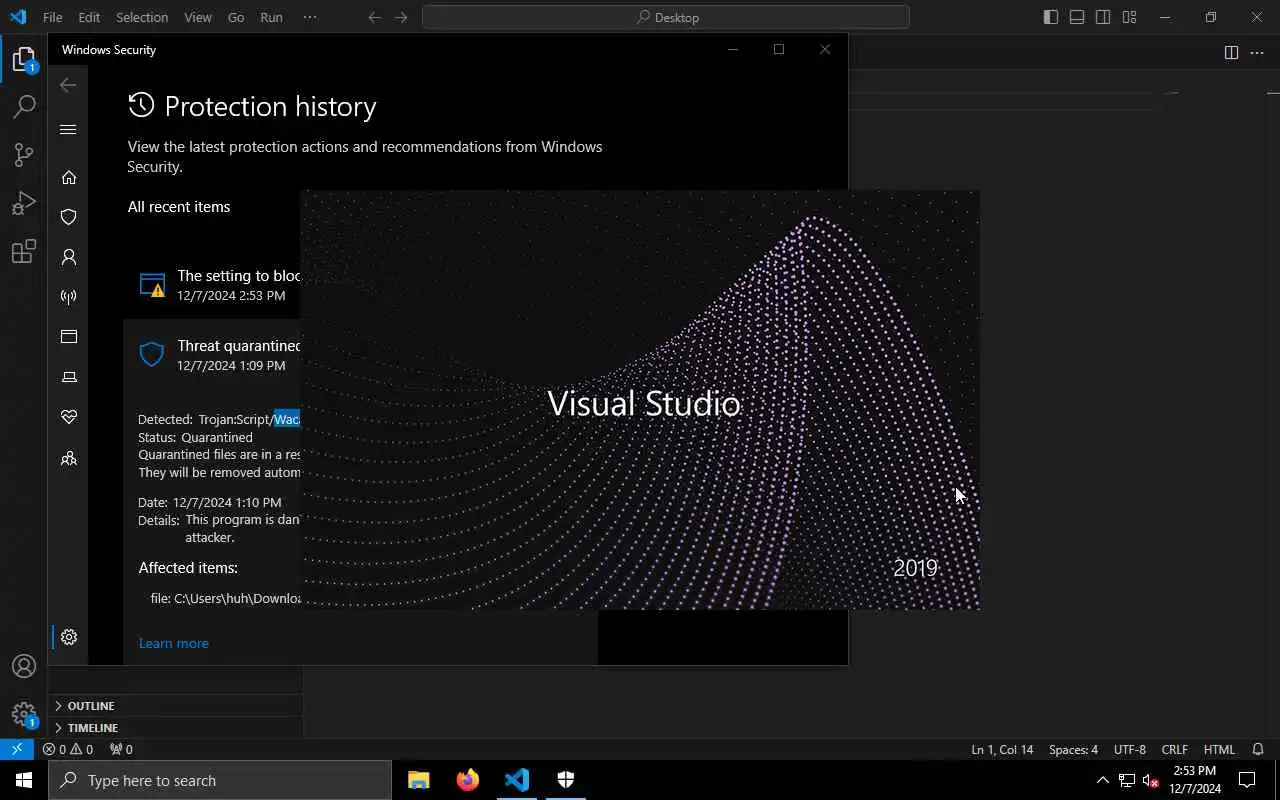Open the Selection menu
The image size is (1280, 800).
coord(142,17)
